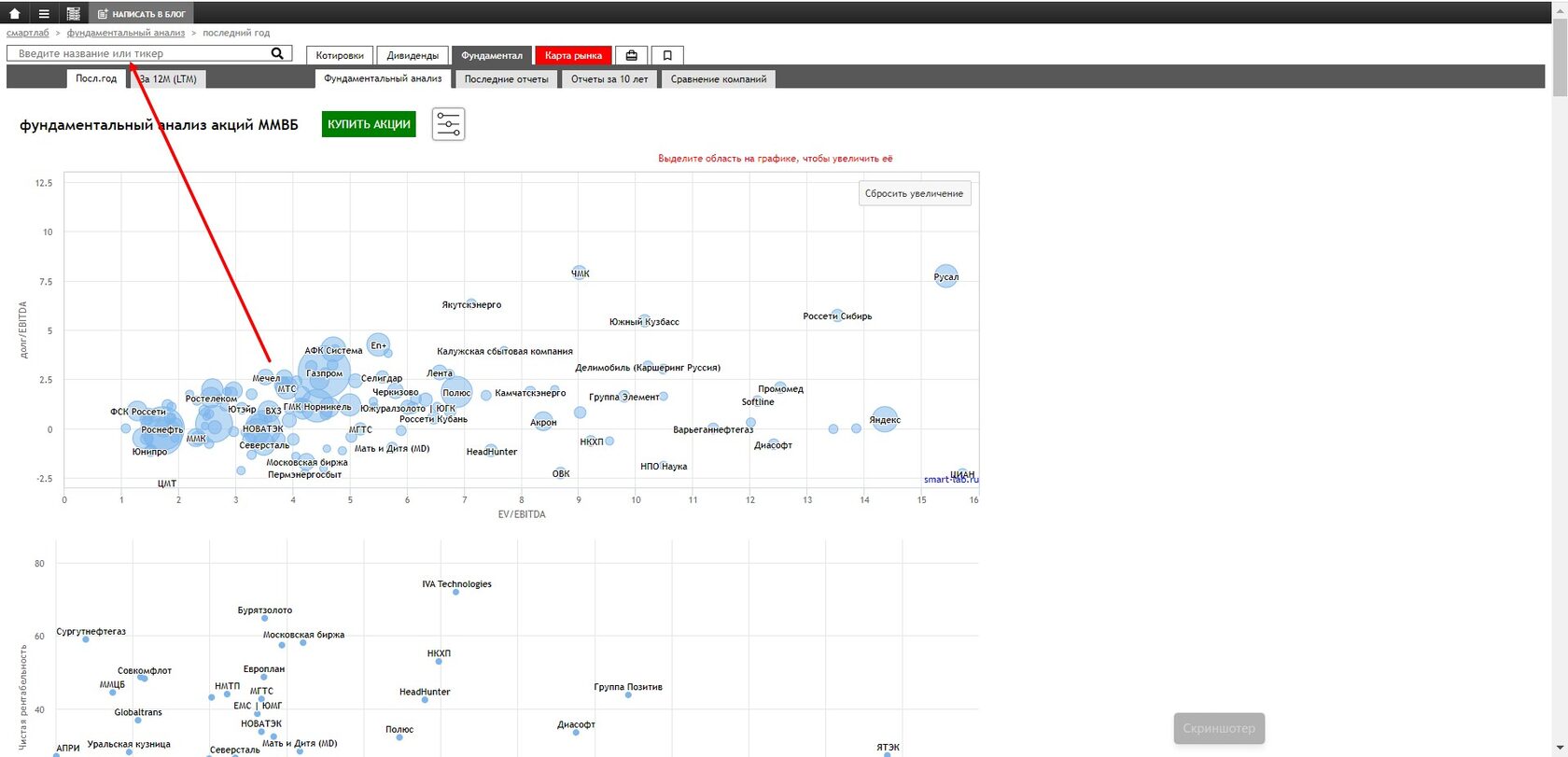This screenshot has width=1568, height=757.
Task: Follow the фундаментальный анализ breadcrumb link
Action: [x=126, y=33]
